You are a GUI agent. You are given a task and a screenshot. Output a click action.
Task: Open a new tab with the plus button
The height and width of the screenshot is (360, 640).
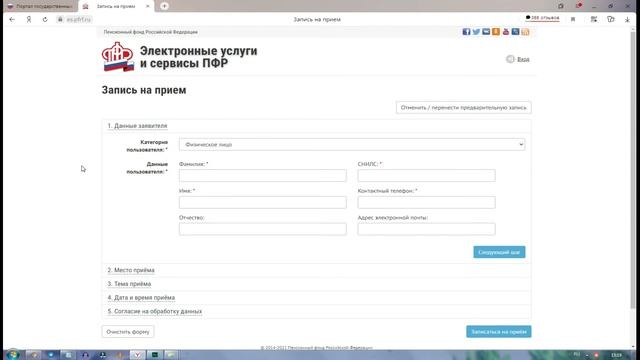(x=164, y=6)
